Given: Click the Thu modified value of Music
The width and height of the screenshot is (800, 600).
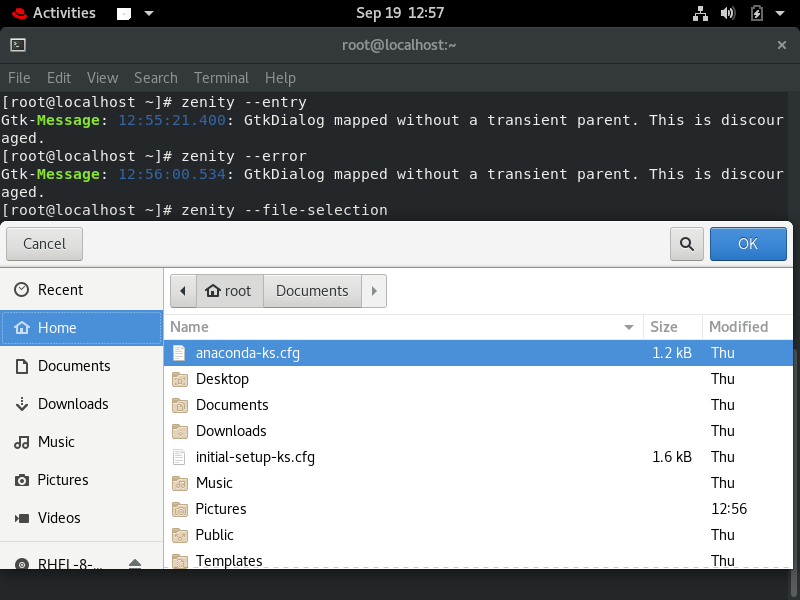Looking at the screenshot, I should point(722,483).
